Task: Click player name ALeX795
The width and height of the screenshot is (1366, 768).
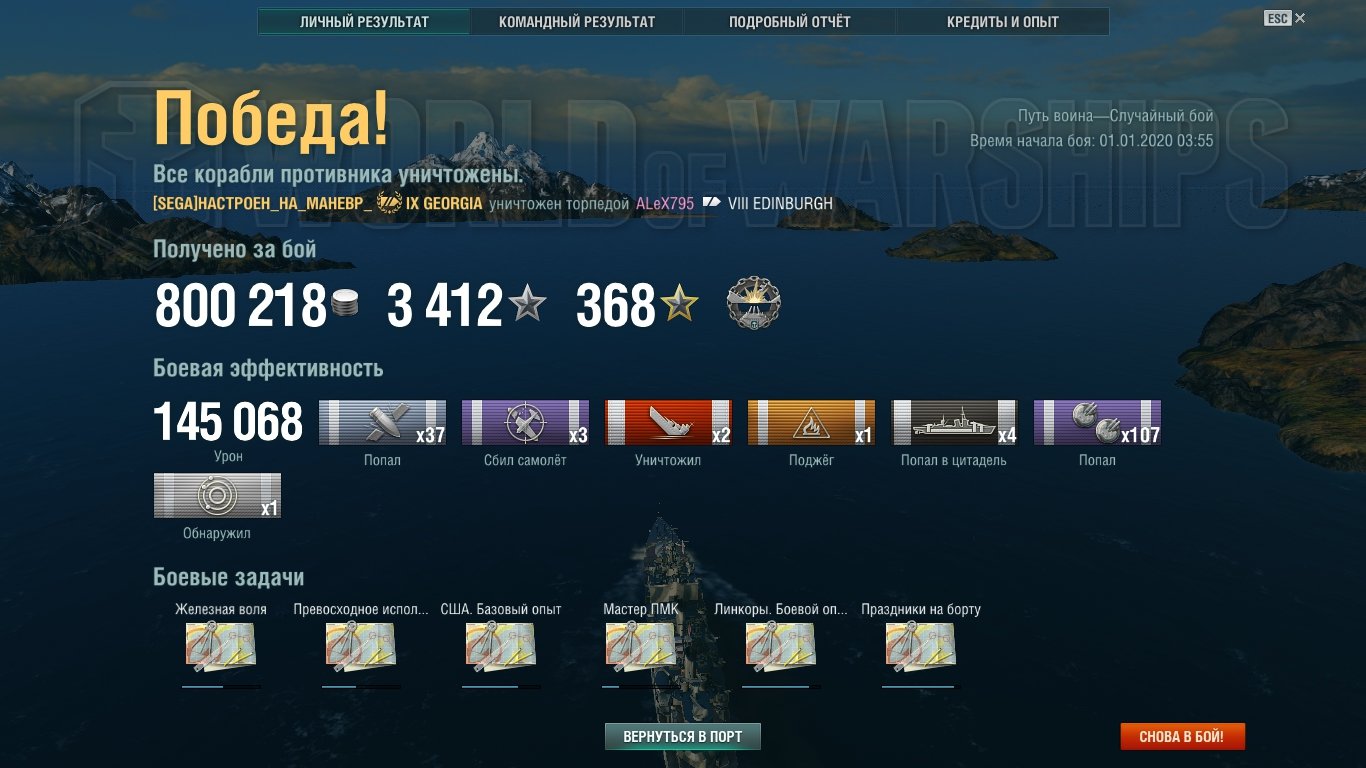Action: [x=665, y=203]
